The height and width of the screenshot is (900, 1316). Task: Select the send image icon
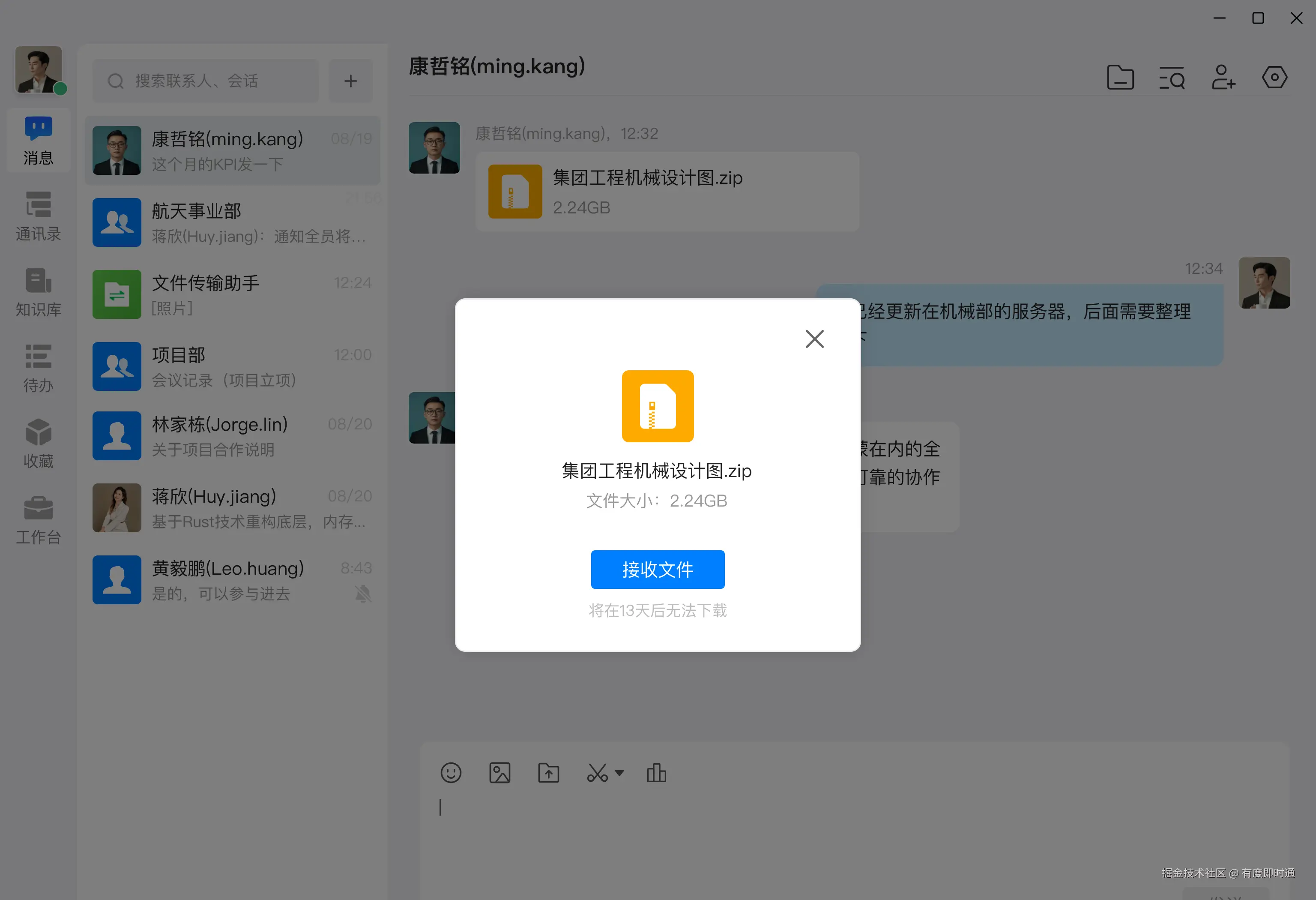(x=499, y=773)
